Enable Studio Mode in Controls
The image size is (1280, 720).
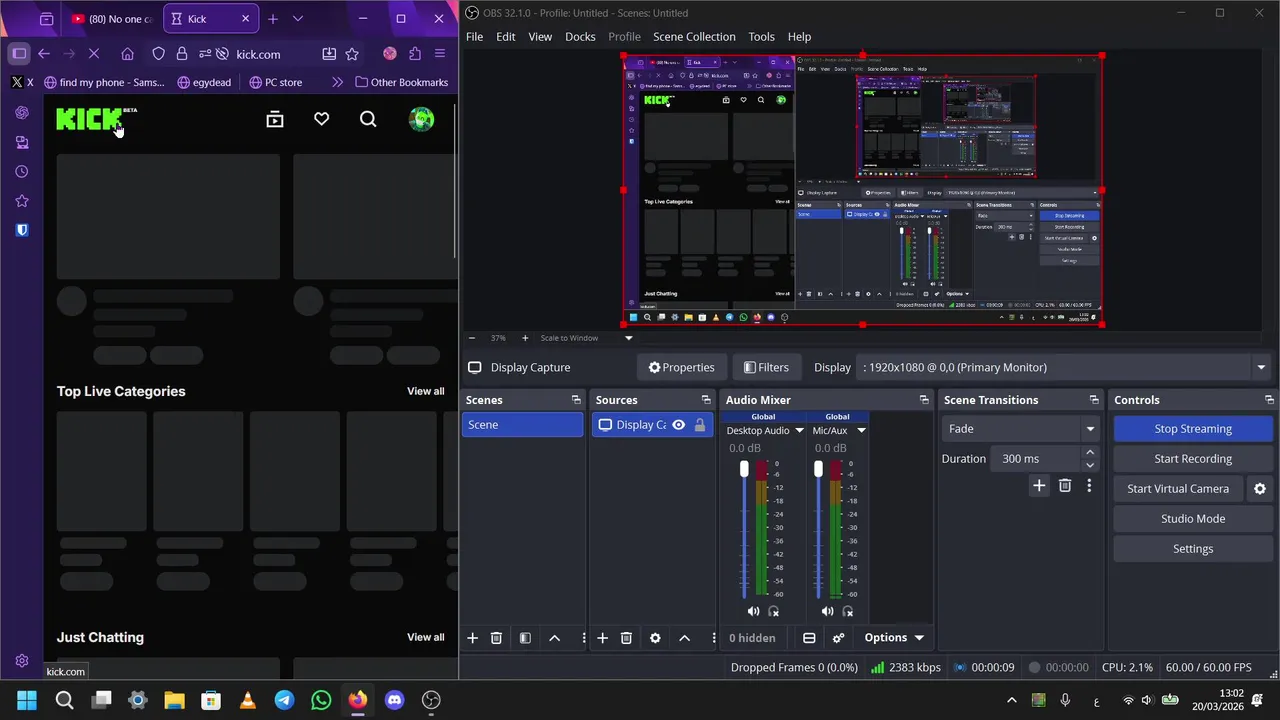click(x=1193, y=519)
